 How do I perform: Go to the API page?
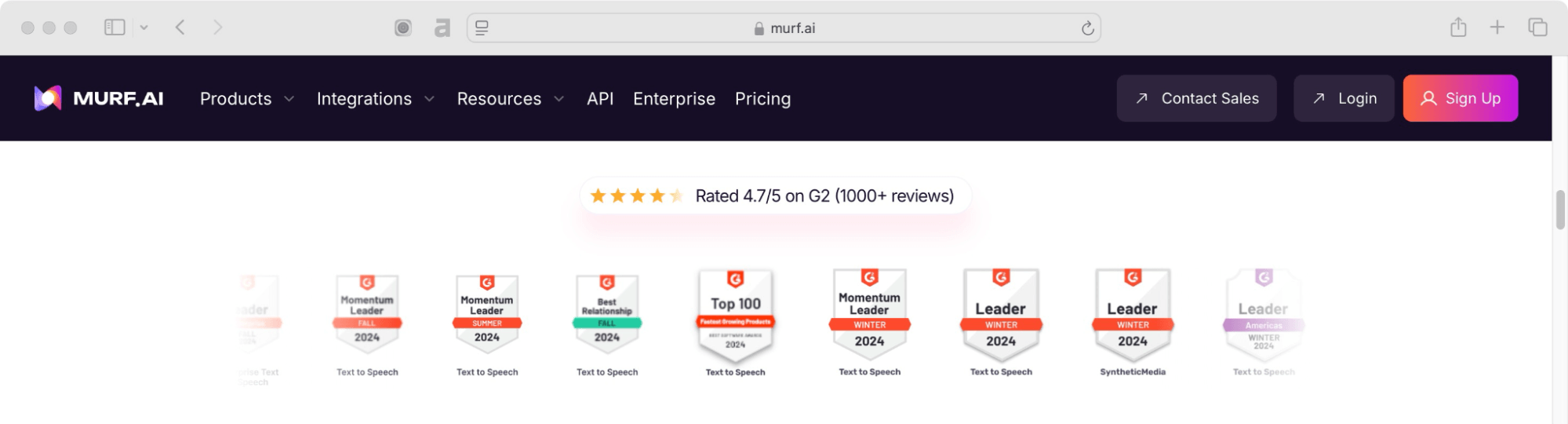600,99
